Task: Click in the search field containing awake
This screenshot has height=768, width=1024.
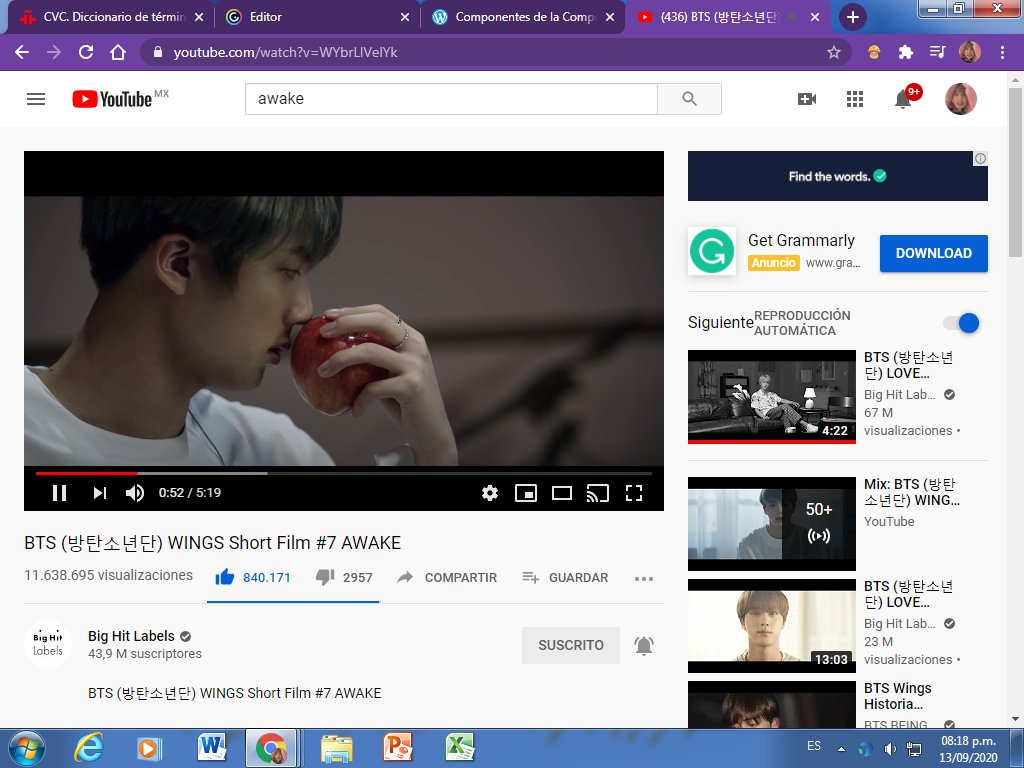Action: [x=451, y=99]
